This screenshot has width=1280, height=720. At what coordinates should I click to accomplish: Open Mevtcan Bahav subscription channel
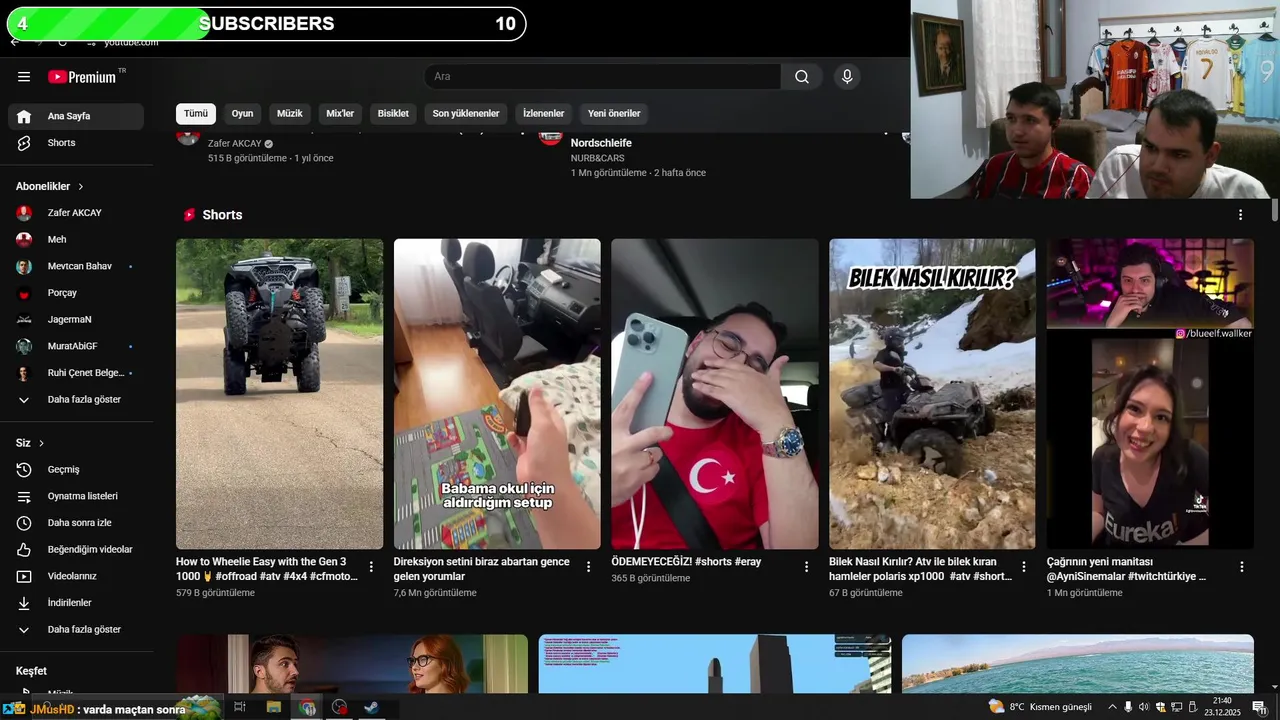point(76,266)
